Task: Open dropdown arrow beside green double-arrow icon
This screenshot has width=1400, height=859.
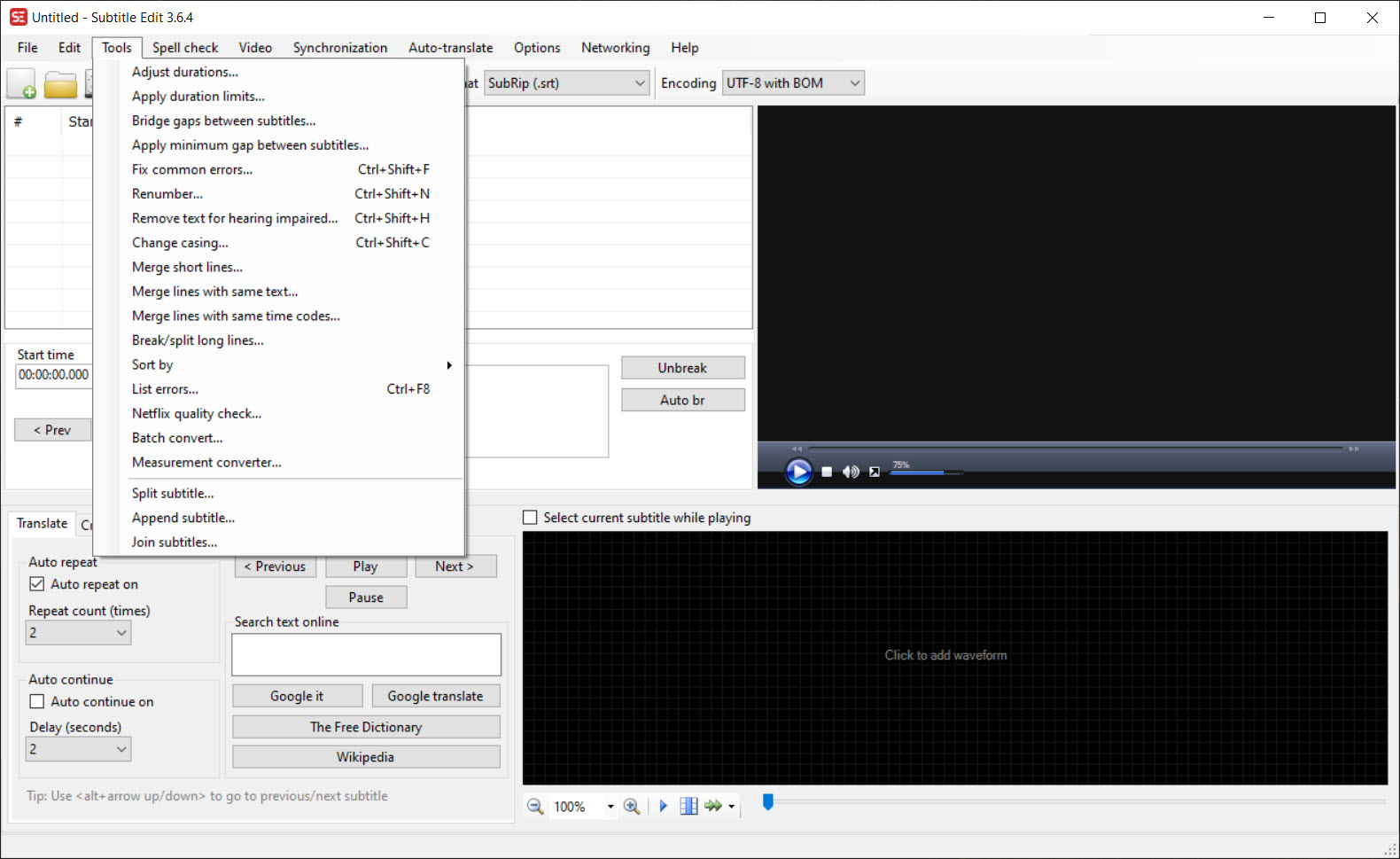Action: point(732,807)
